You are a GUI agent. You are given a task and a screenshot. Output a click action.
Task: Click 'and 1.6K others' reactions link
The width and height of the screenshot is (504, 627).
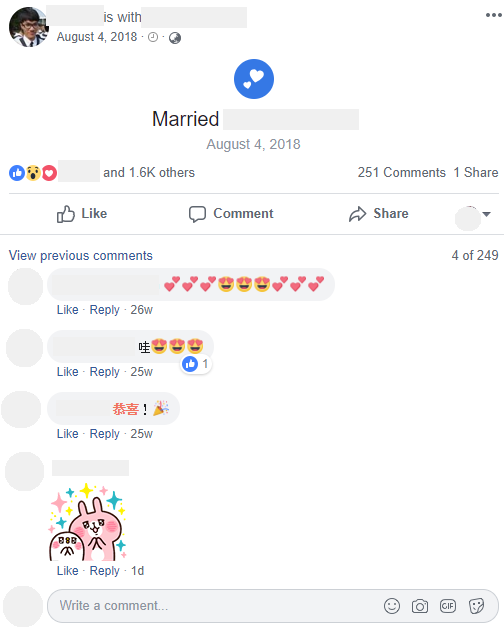(x=149, y=172)
